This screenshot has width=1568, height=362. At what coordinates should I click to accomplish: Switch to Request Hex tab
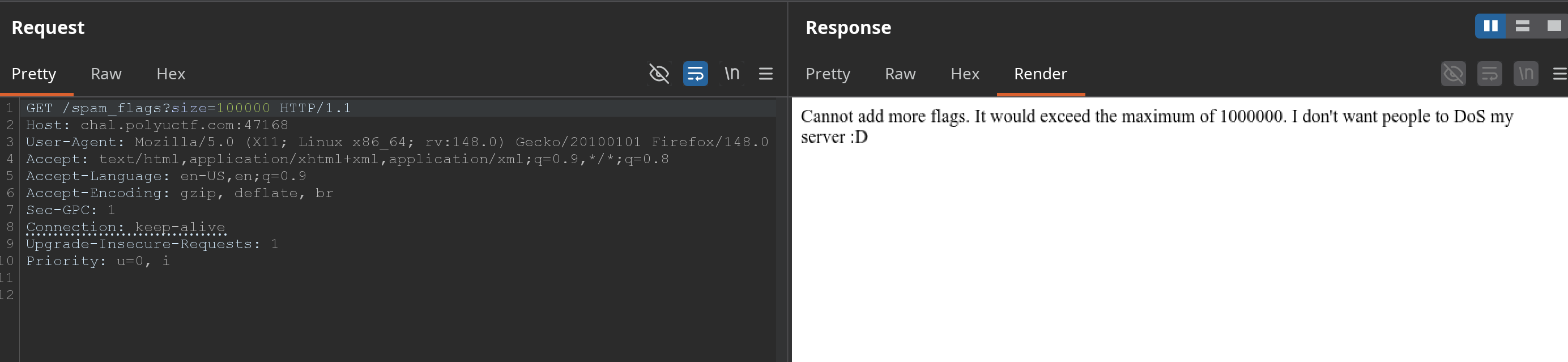[x=171, y=74]
